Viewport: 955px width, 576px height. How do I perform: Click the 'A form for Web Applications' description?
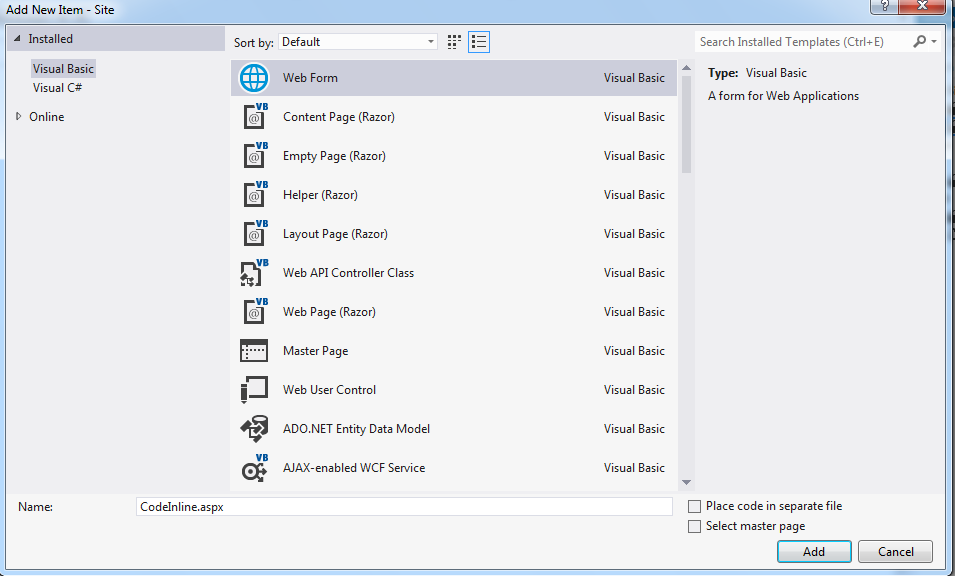783,96
